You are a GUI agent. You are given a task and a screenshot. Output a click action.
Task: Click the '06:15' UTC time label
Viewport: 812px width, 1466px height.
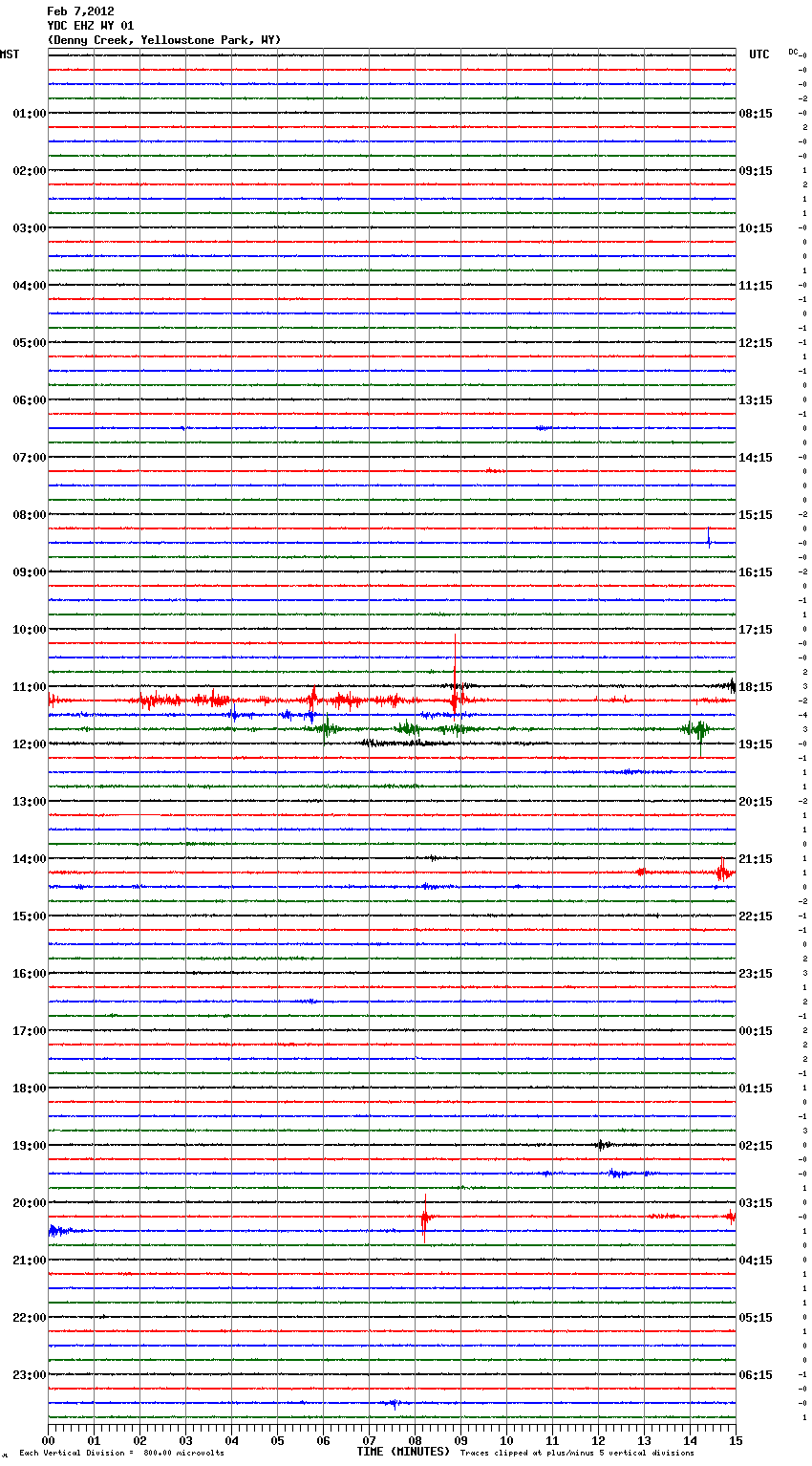tap(756, 1374)
